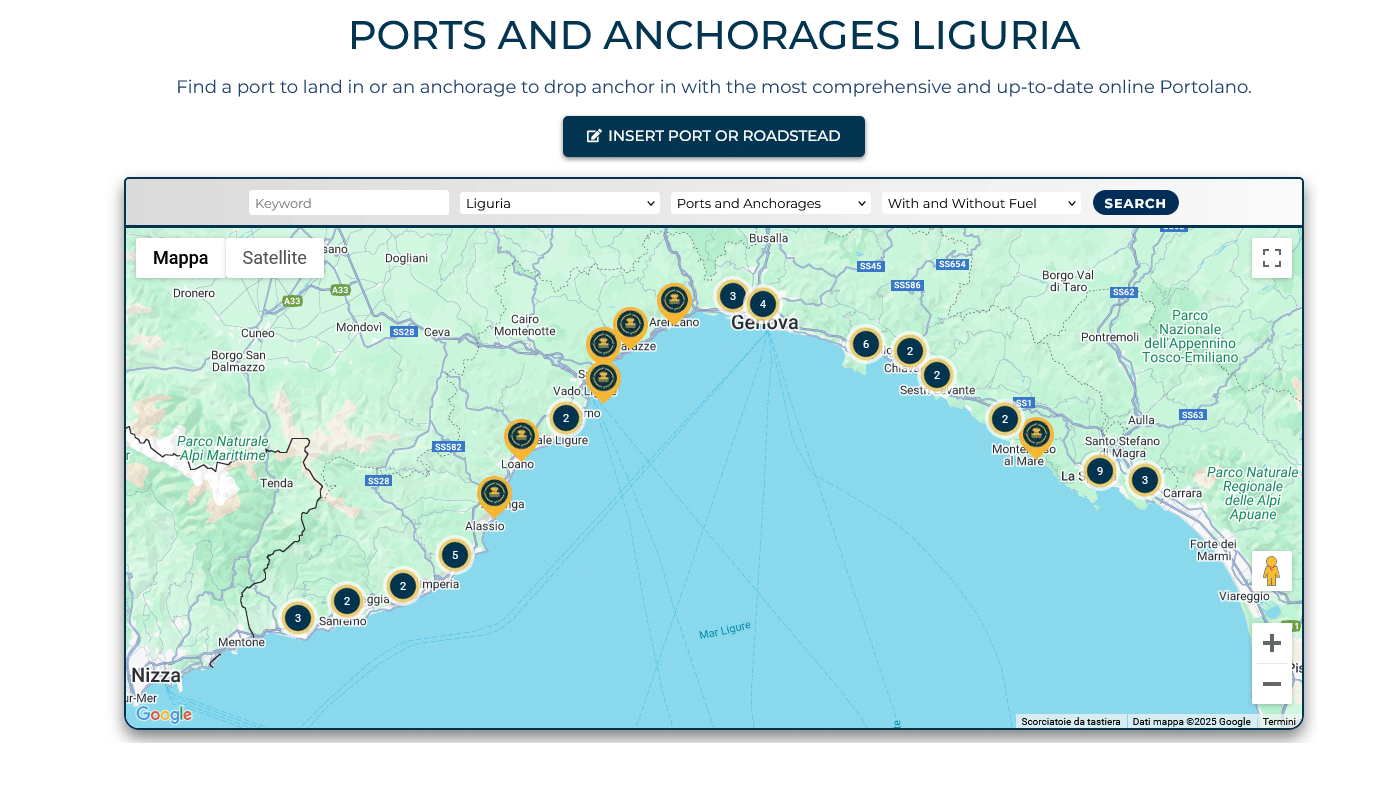Switch to the Mappa map view

pyautogui.click(x=181, y=258)
